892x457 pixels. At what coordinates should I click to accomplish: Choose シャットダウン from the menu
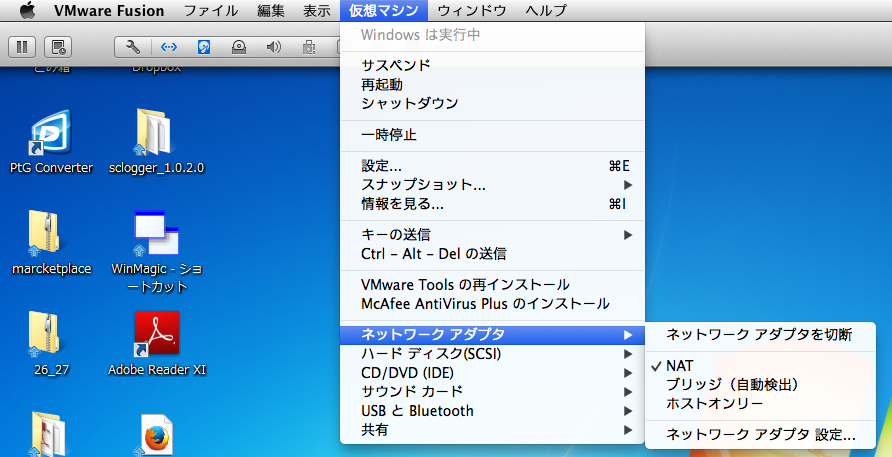[492, 104]
